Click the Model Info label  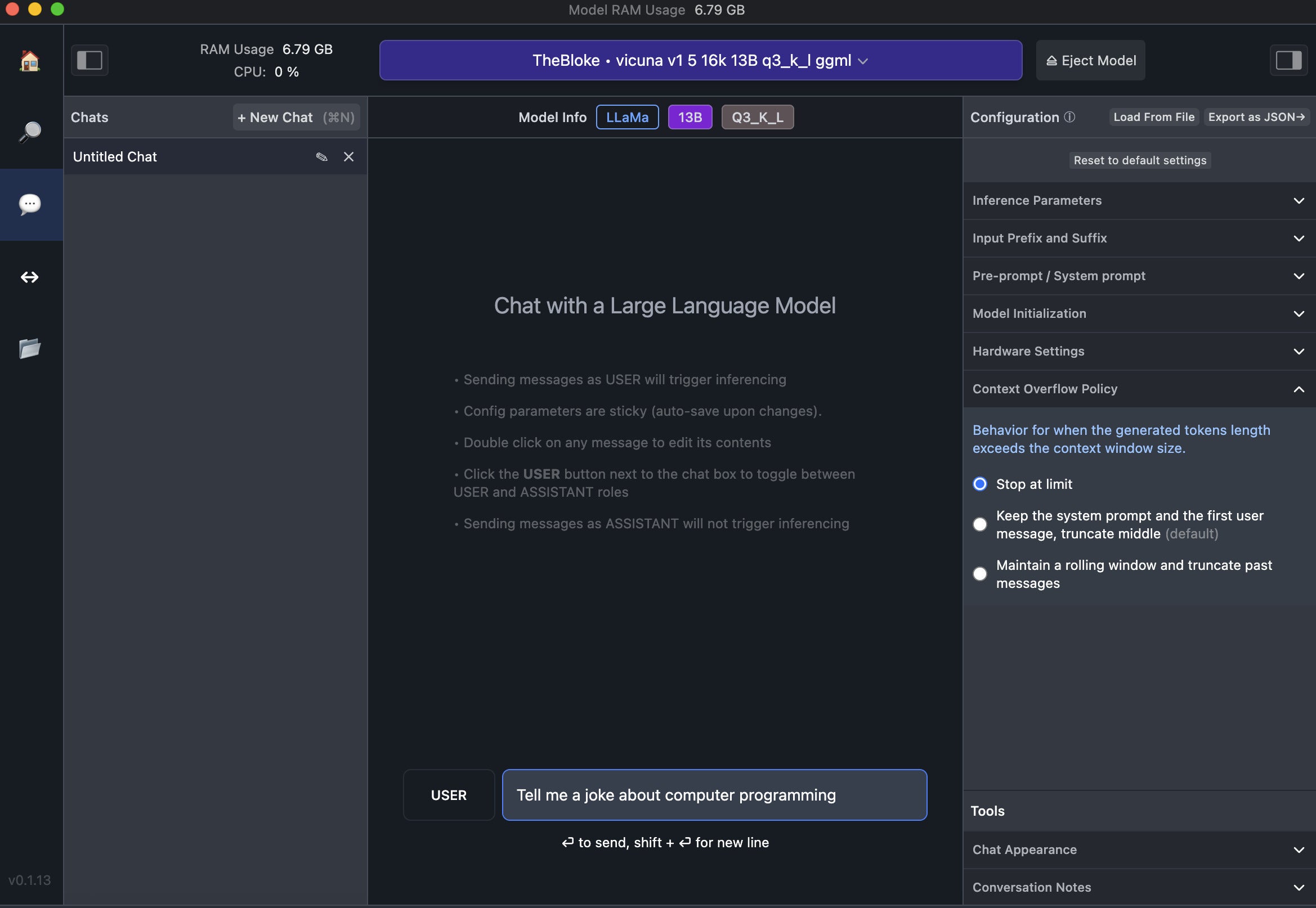552,117
